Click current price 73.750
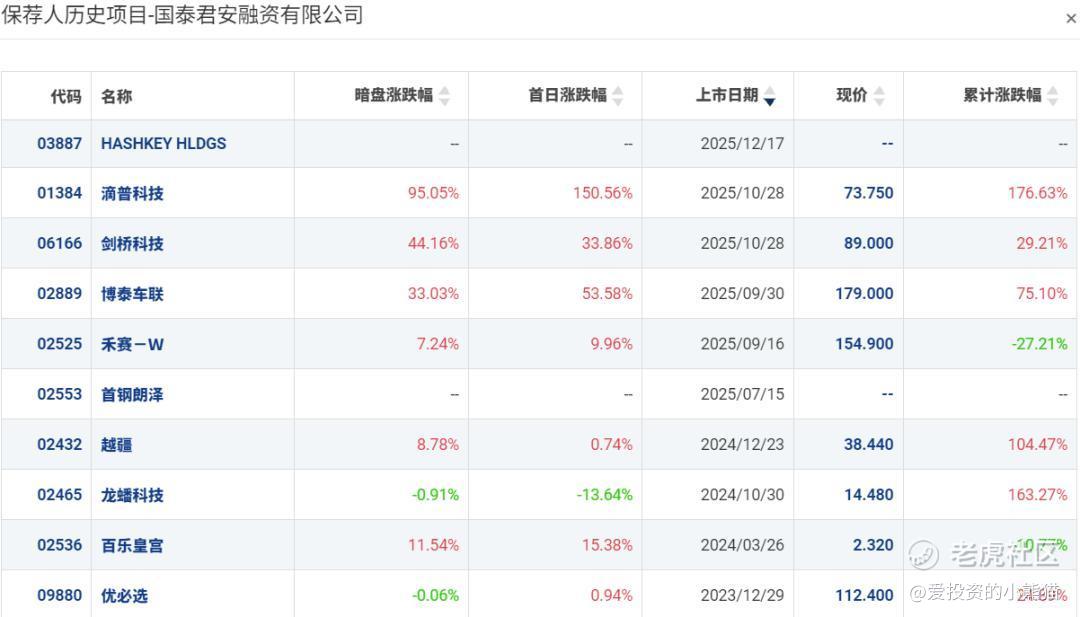This screenshot has width=1080, height=617. (869, 193)
